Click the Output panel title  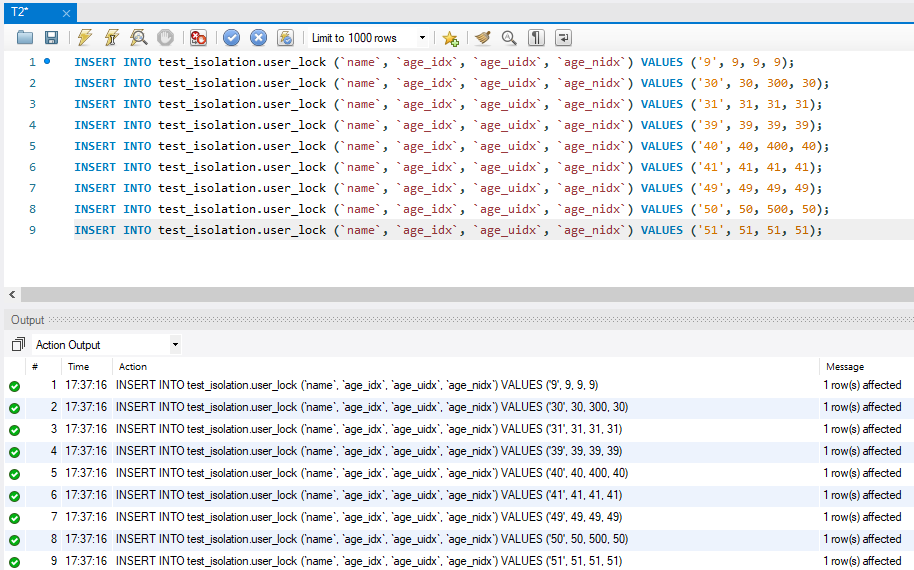pos(27,320)
